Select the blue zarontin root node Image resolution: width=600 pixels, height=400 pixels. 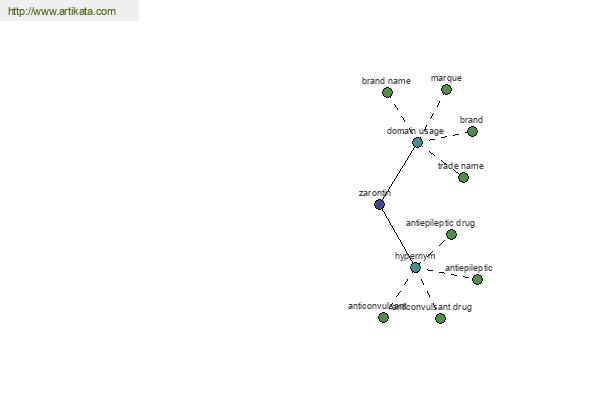[379, 204]
